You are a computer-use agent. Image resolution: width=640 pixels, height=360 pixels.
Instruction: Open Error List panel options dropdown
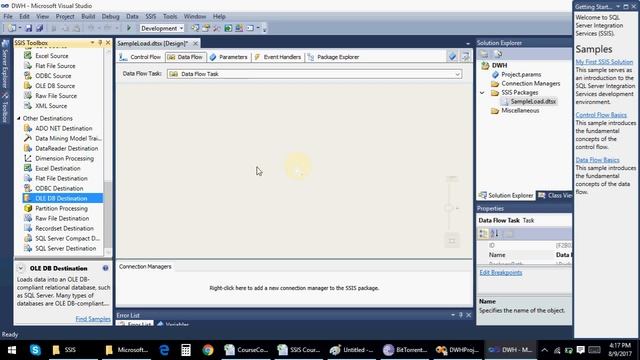[453, 315]
